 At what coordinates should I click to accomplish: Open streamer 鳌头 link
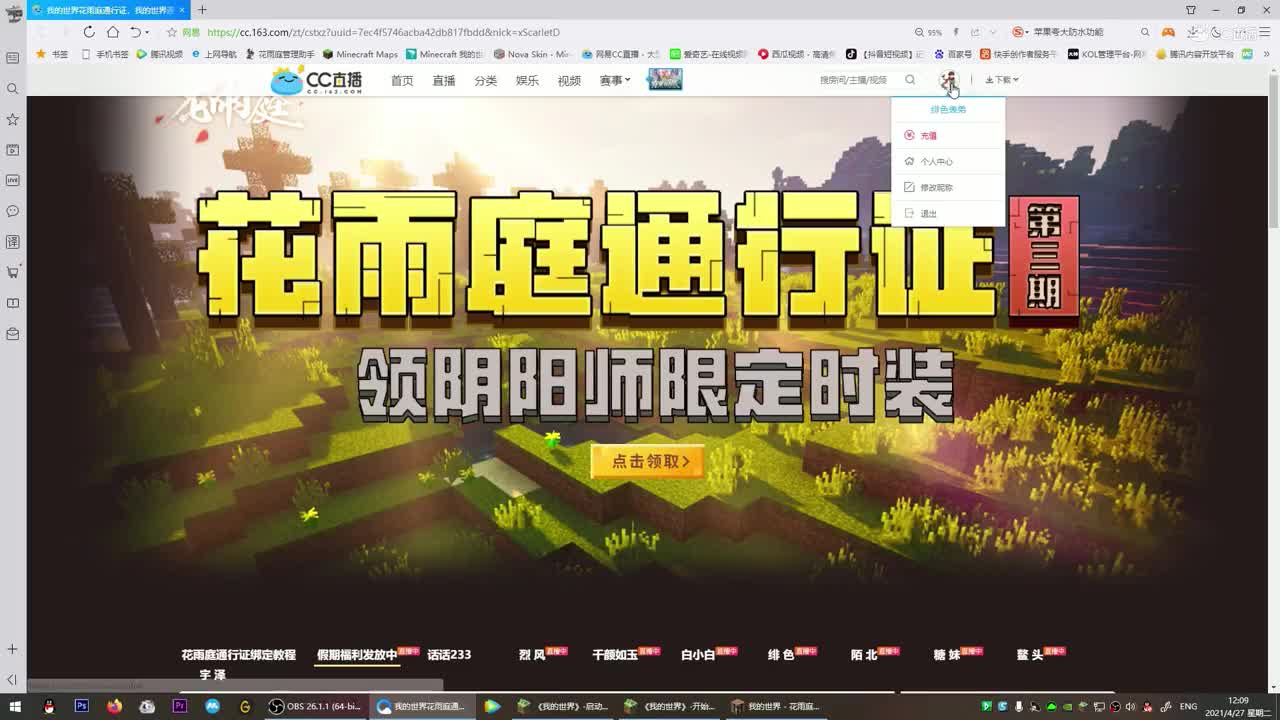1029,655
